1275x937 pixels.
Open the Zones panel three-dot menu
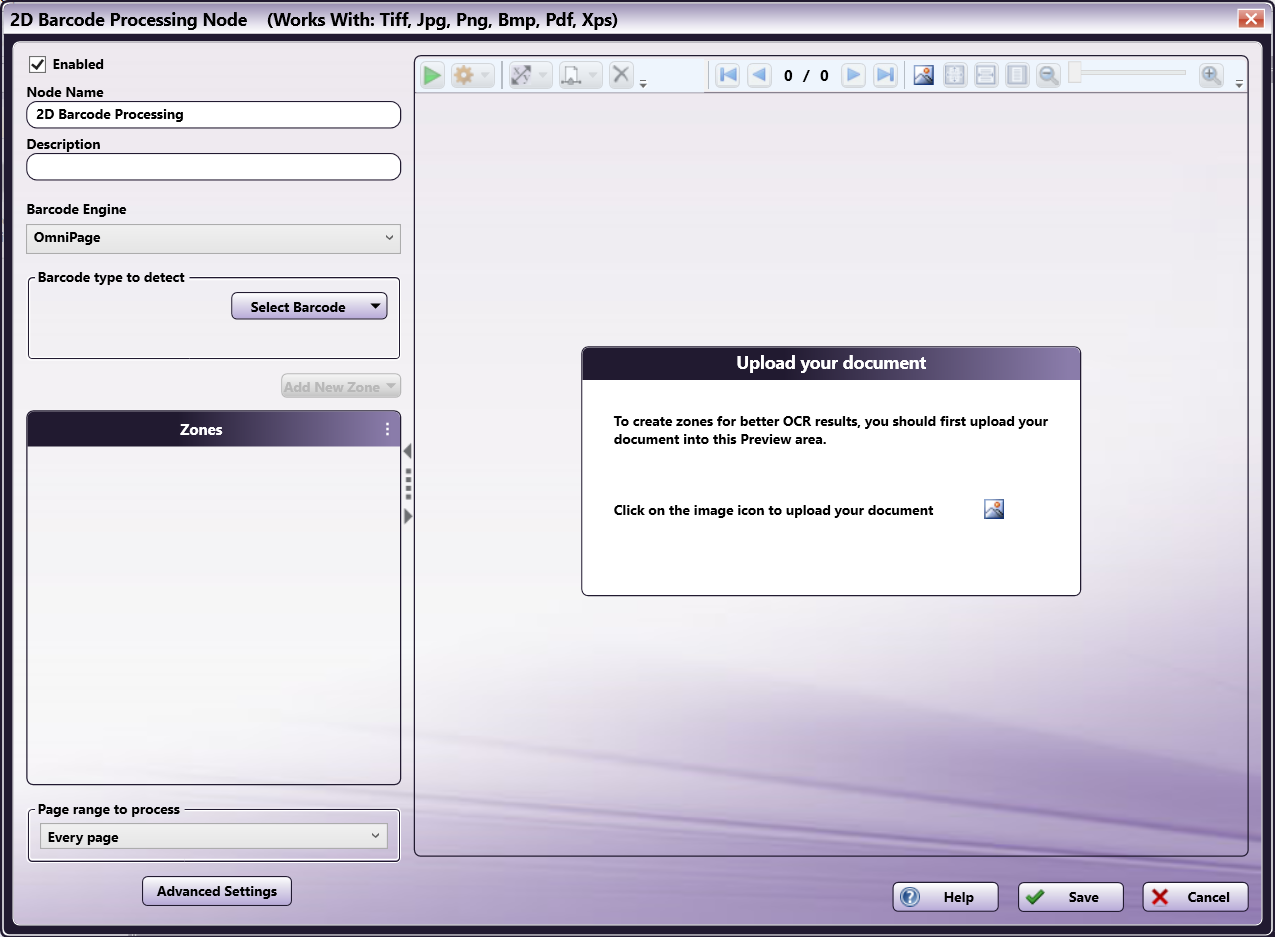388,429
